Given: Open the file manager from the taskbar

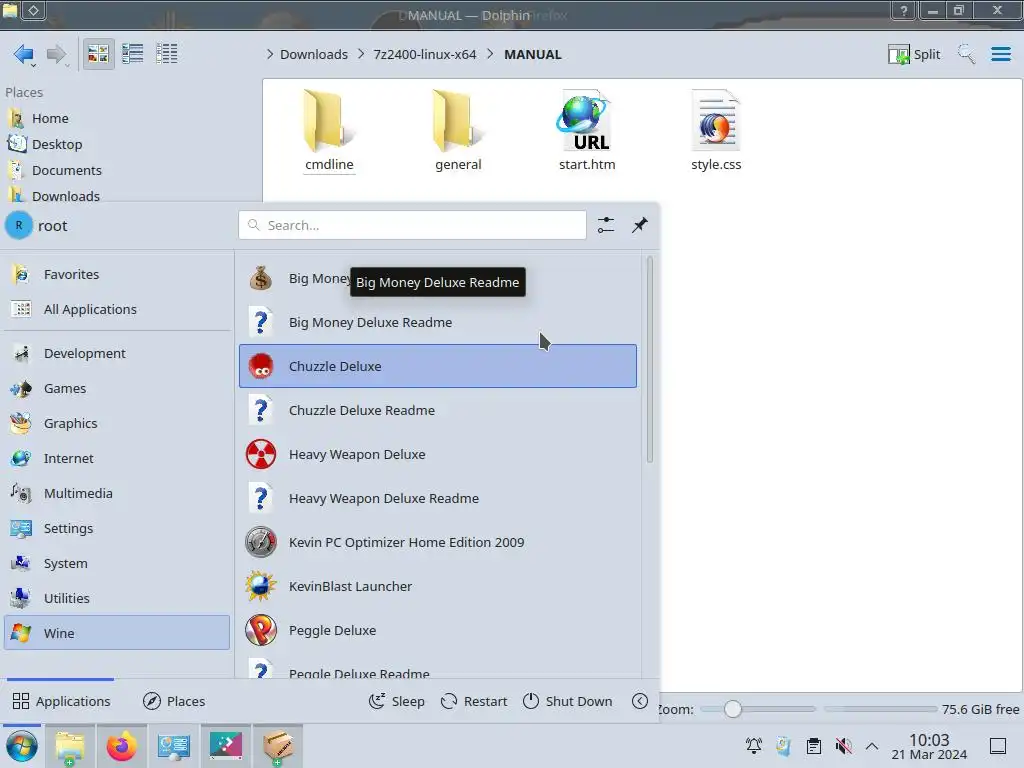Looking at the screenshot, I should 69,746.
